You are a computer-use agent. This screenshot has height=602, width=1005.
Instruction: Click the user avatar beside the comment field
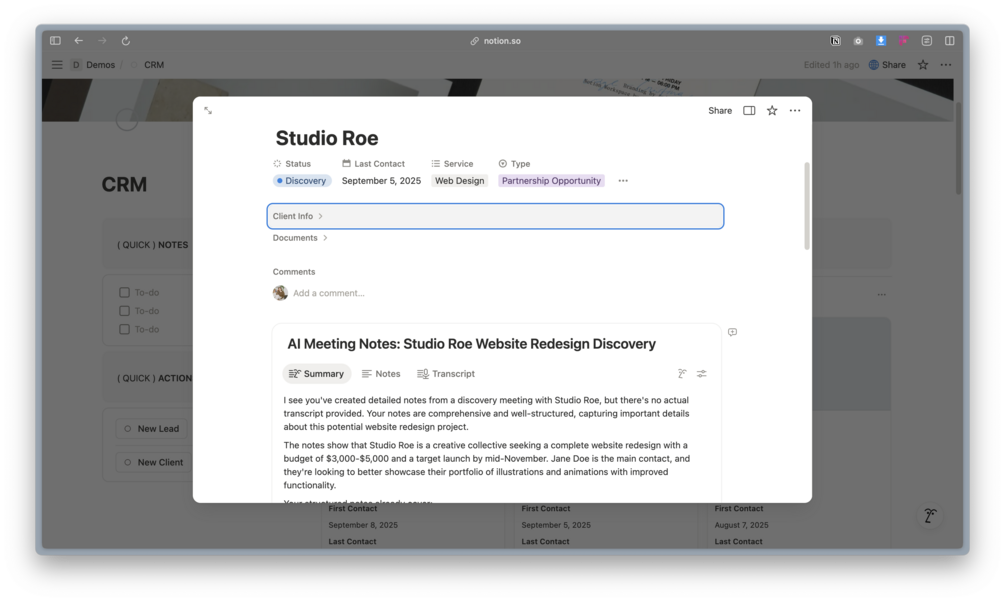[280, 293]
